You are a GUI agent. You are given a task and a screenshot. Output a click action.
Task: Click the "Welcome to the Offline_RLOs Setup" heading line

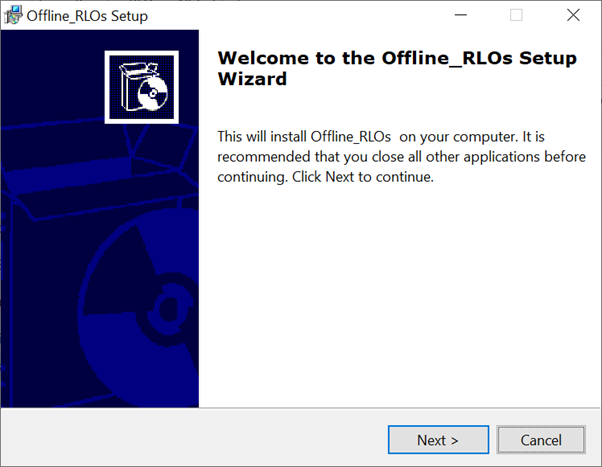tap(396, 58)
